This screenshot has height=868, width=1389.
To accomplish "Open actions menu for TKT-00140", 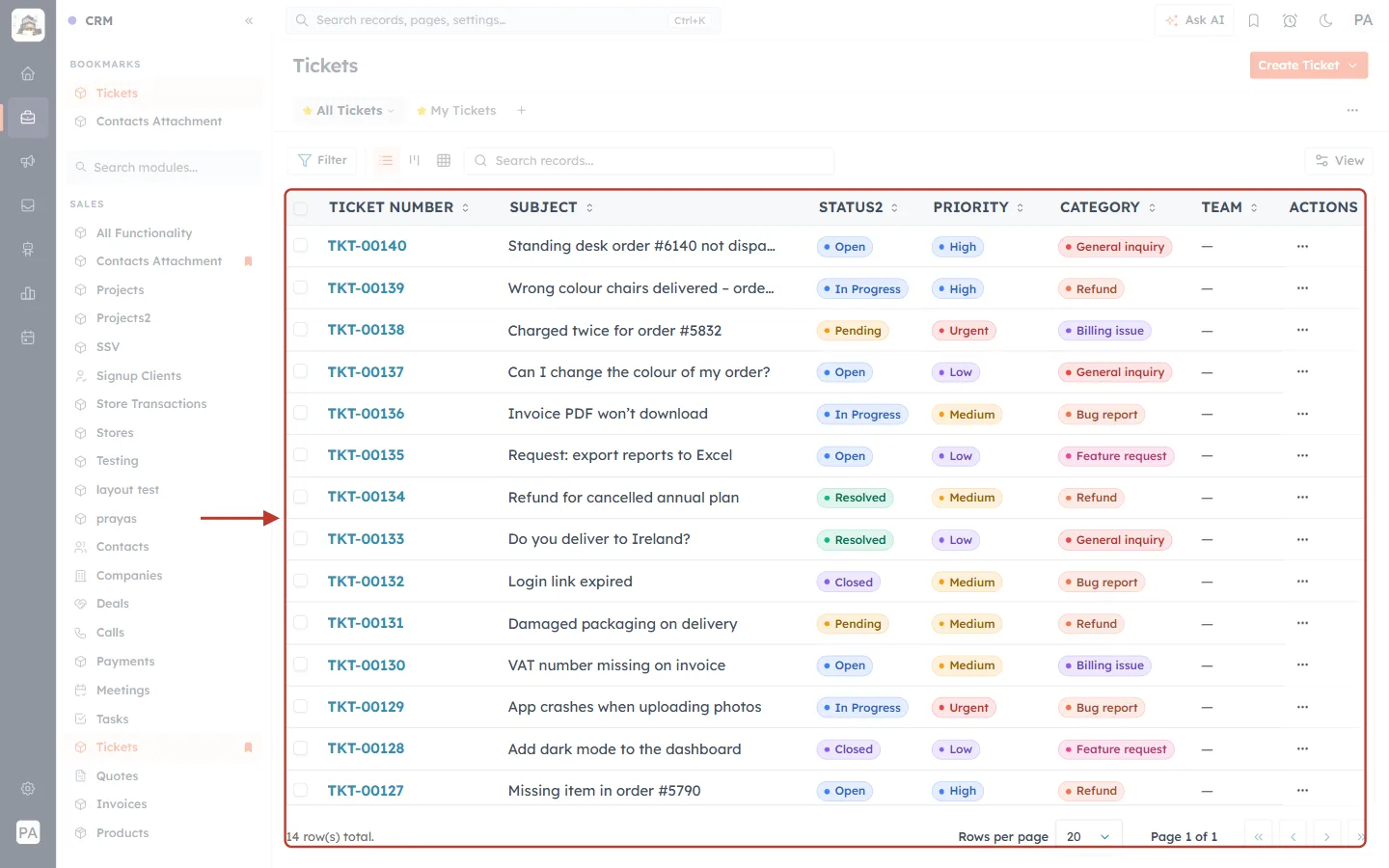I will tap(1302, 246).
